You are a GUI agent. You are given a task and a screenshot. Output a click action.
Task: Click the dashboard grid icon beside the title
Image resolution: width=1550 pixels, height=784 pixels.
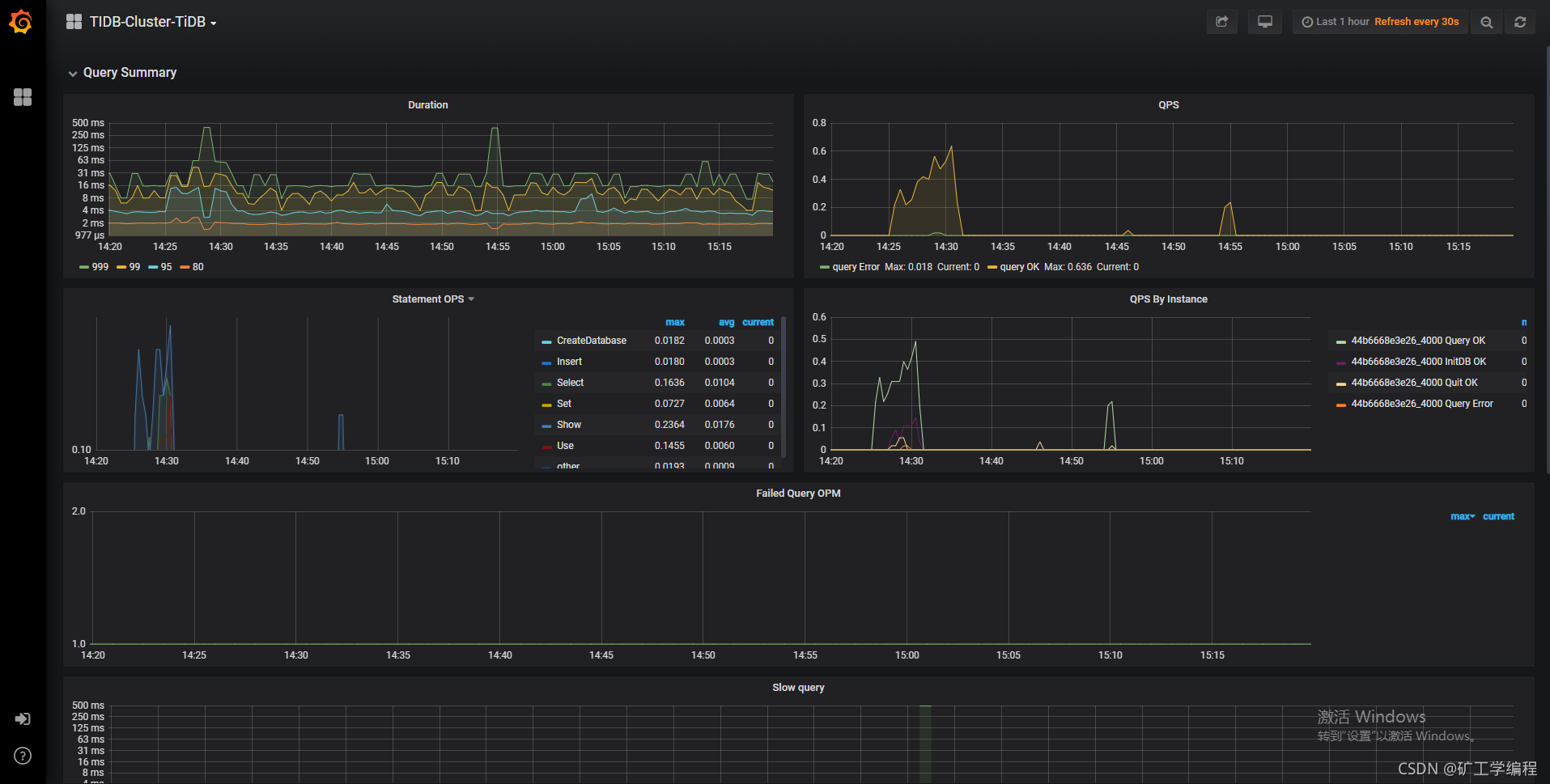(74, 22)
